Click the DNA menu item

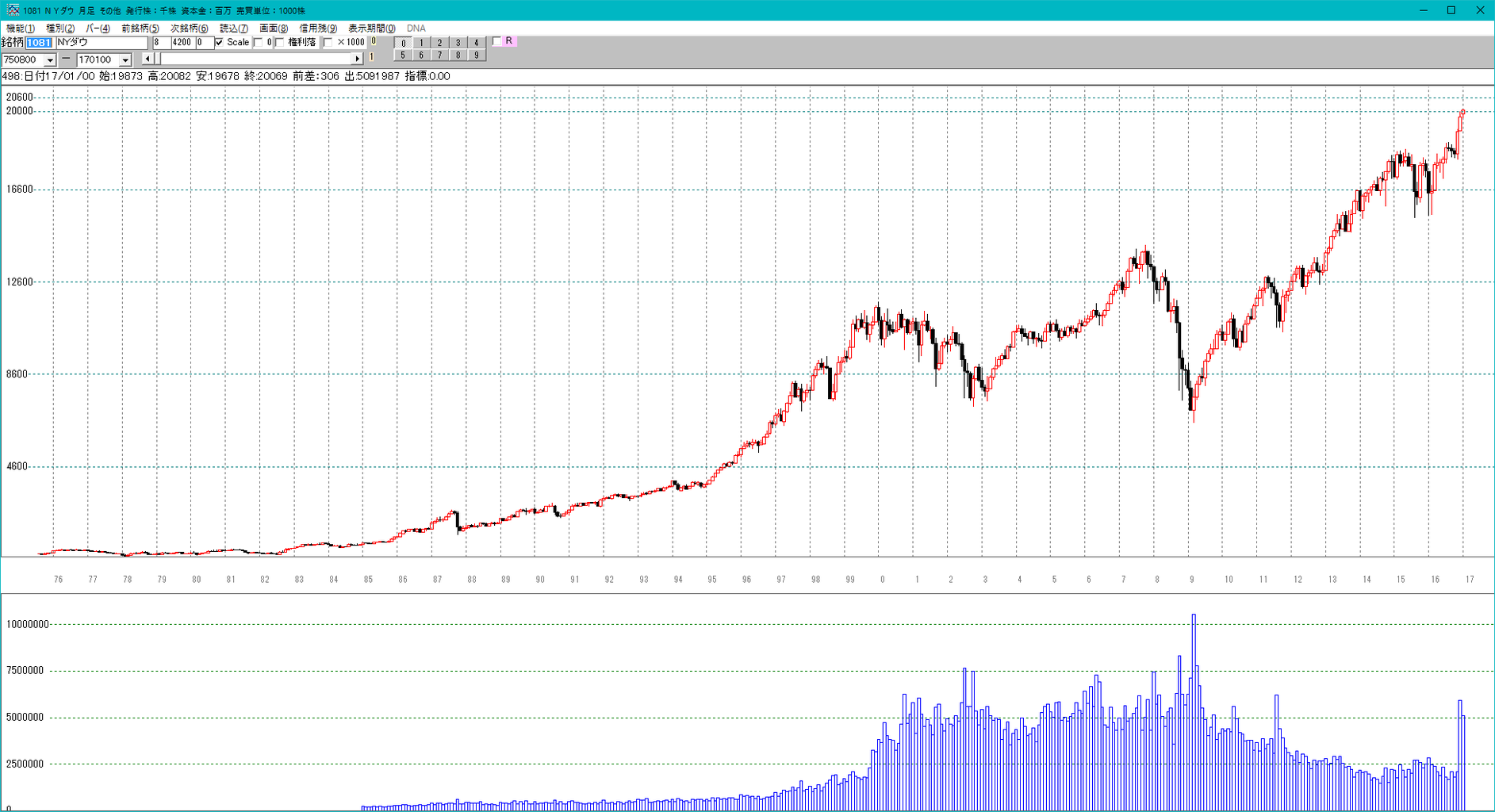pyautogui.click(x=416, y=29)
